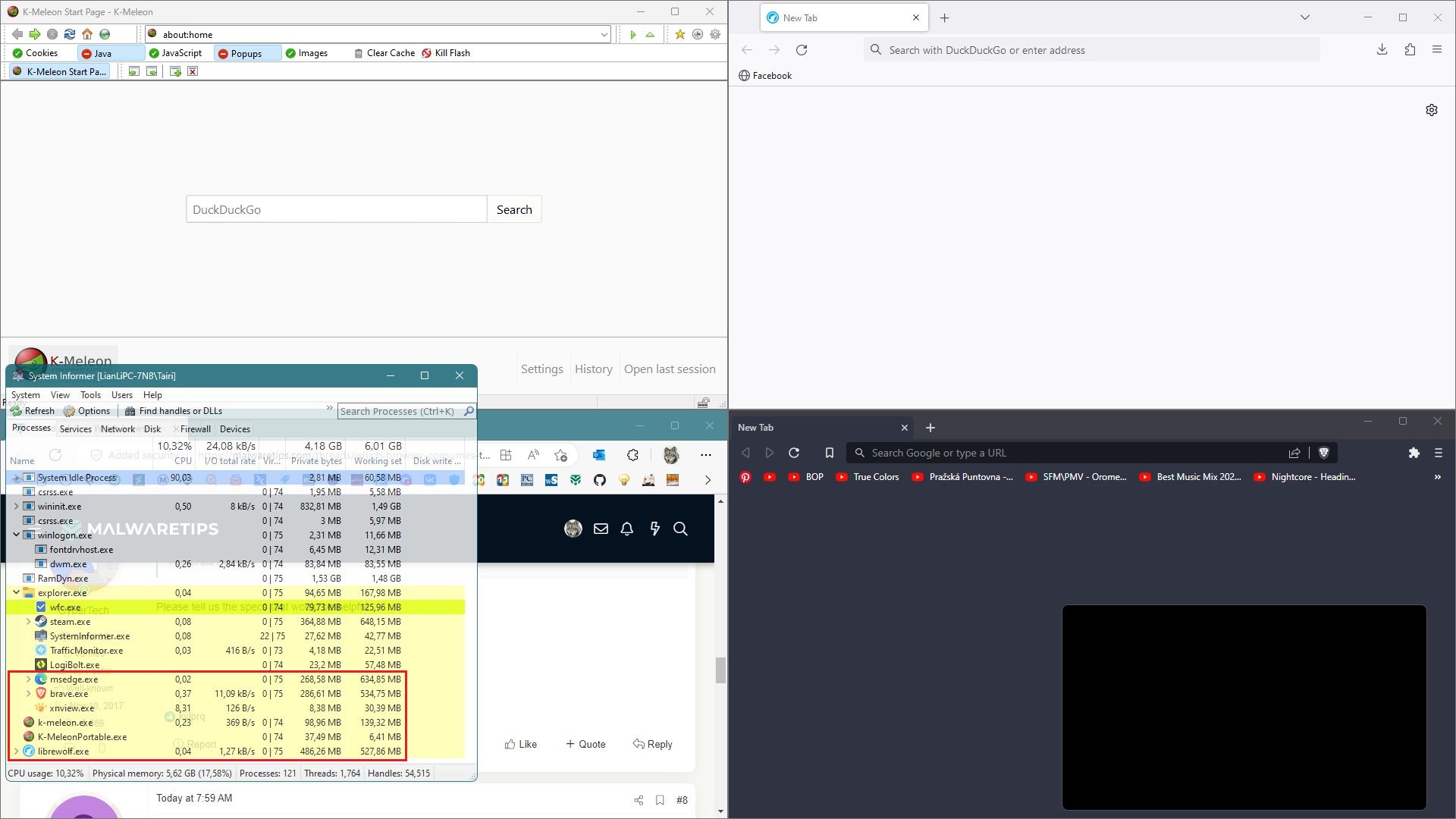
Task: Click Clear Cache in privacy bar
Action: click(x=384, y=53)
